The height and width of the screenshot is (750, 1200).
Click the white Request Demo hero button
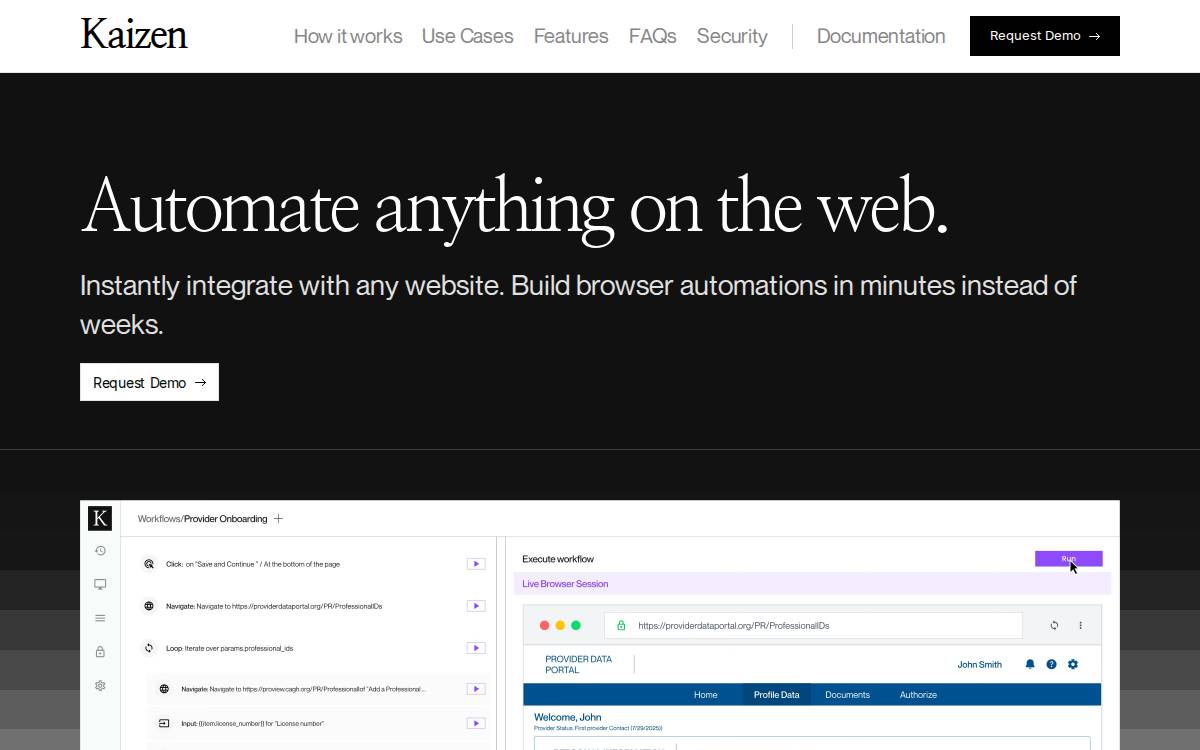coord(149,382)
